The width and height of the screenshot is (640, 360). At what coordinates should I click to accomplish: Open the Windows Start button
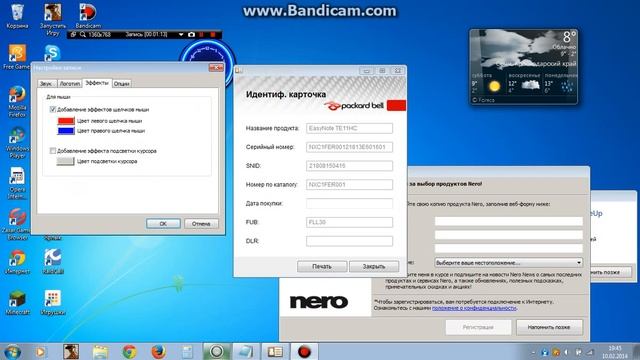[12, 351]
